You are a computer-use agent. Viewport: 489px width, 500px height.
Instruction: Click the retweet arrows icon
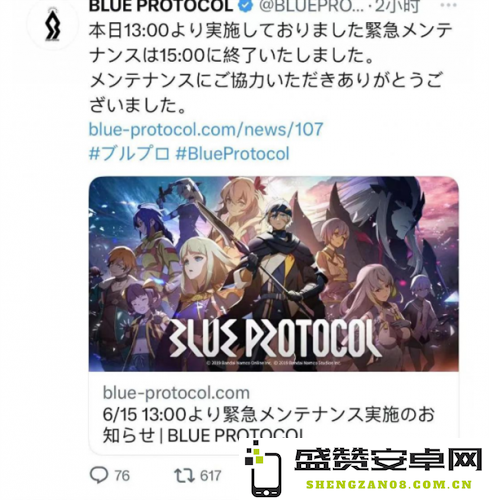(x=184, y=475)
